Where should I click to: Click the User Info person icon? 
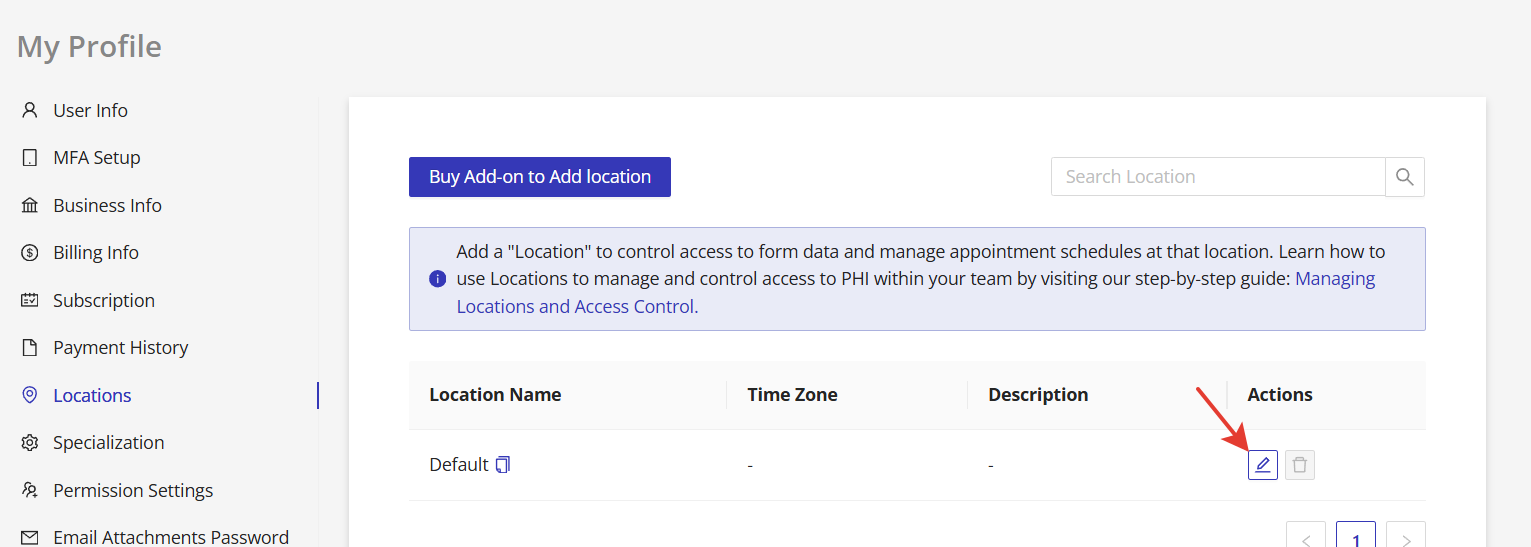tap(30, 110)
